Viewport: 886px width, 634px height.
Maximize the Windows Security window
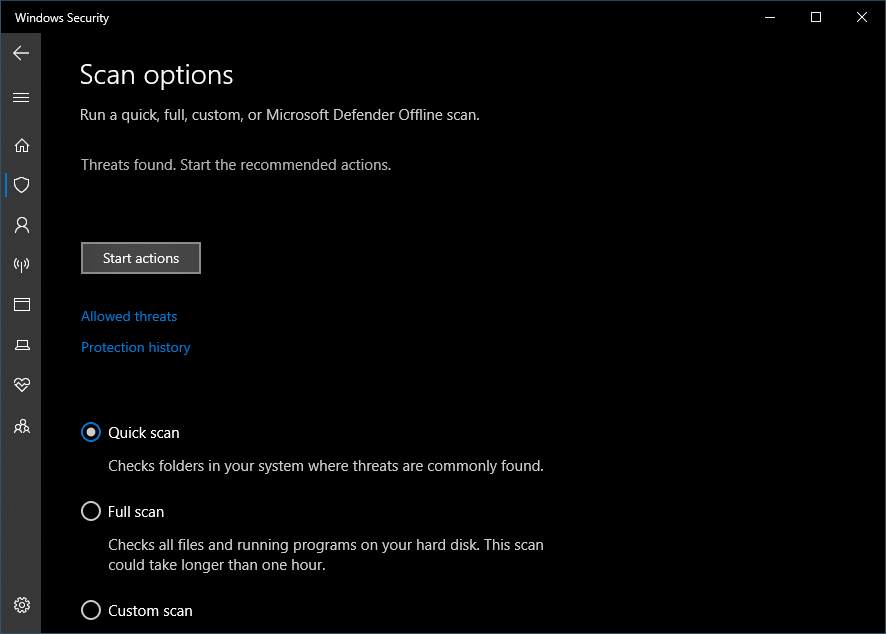[x=815, y=17]
